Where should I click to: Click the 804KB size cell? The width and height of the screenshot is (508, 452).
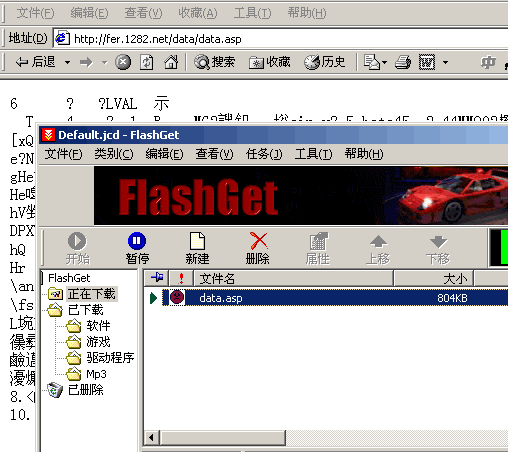click(452, 298)
